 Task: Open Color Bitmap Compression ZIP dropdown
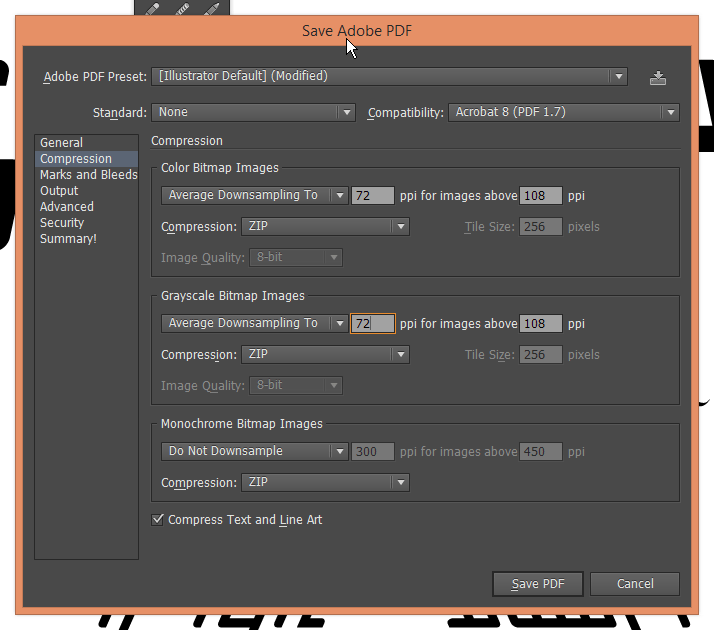tap(325, 226)
